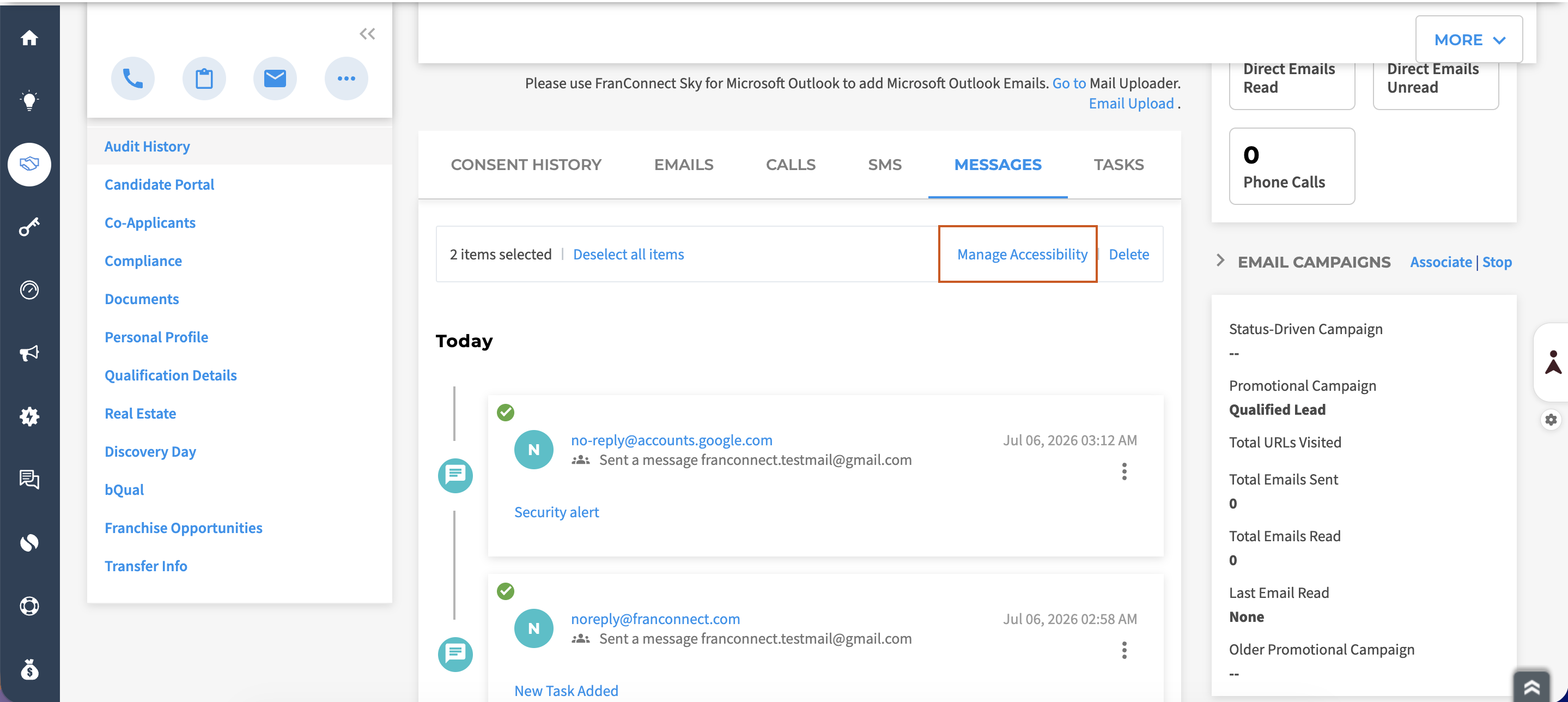The height and width of the screenshot is (702, 1568).
Task: Open Audit History
Action: pos(147,146)
